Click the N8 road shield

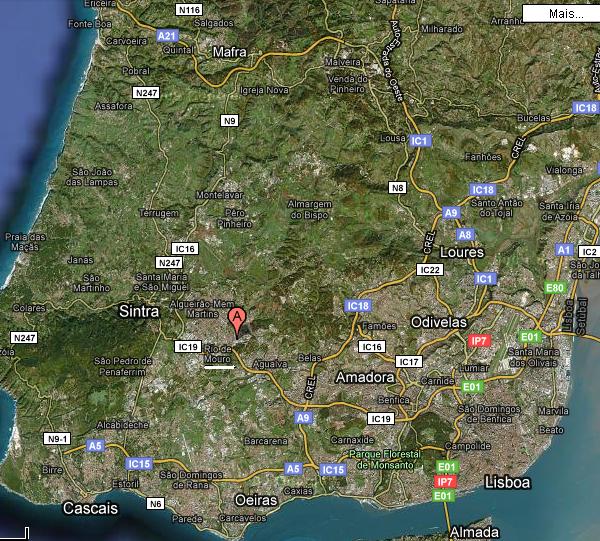pos(398,187)
